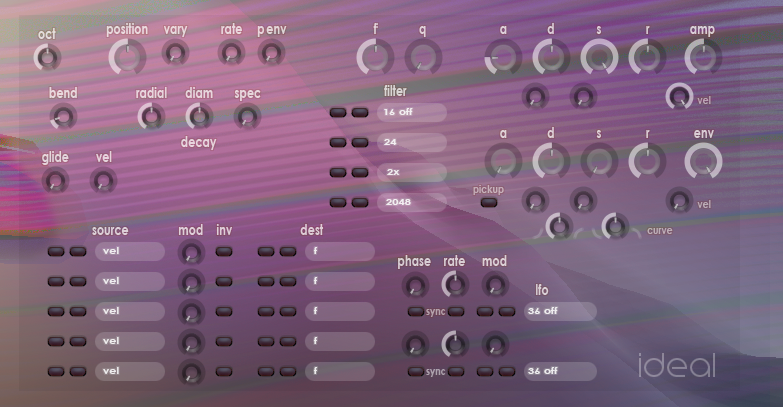
Task: Click the amp level knob
Action: click(x=703, y=56)
